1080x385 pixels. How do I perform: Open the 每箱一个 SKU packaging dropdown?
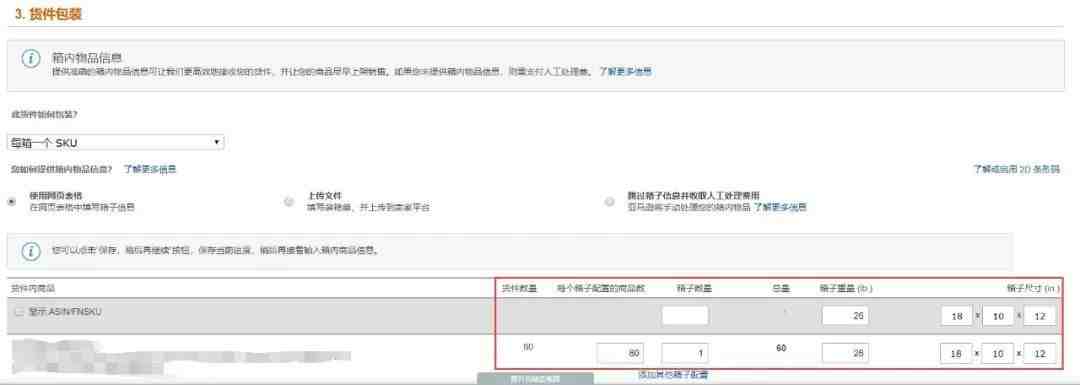[116, 143]
